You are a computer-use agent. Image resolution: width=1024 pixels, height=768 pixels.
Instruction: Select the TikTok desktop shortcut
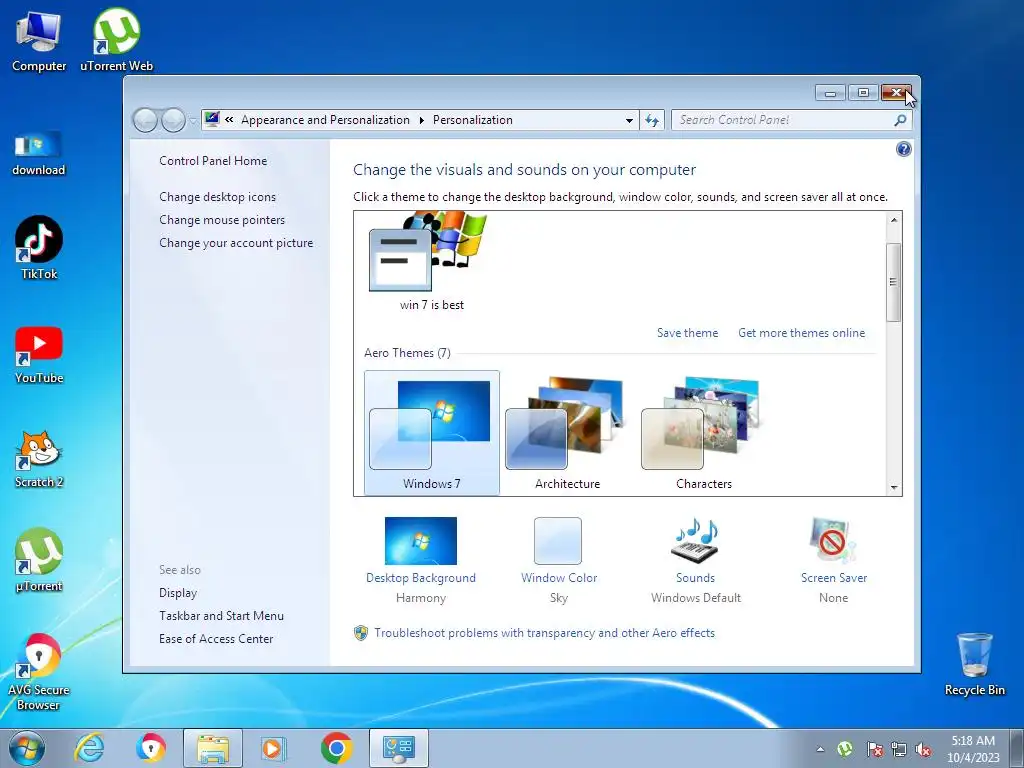coord(39,248)
